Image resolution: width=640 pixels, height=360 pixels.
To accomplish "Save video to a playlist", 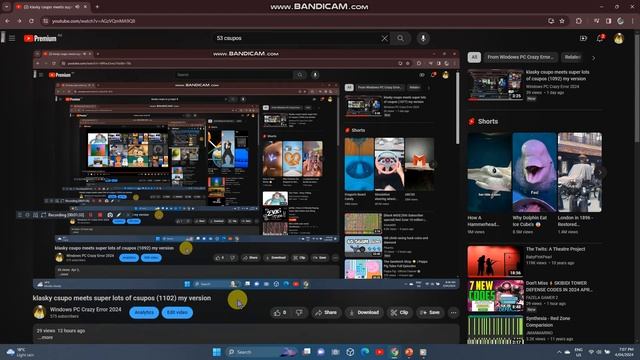I will [x=430, y=313].
